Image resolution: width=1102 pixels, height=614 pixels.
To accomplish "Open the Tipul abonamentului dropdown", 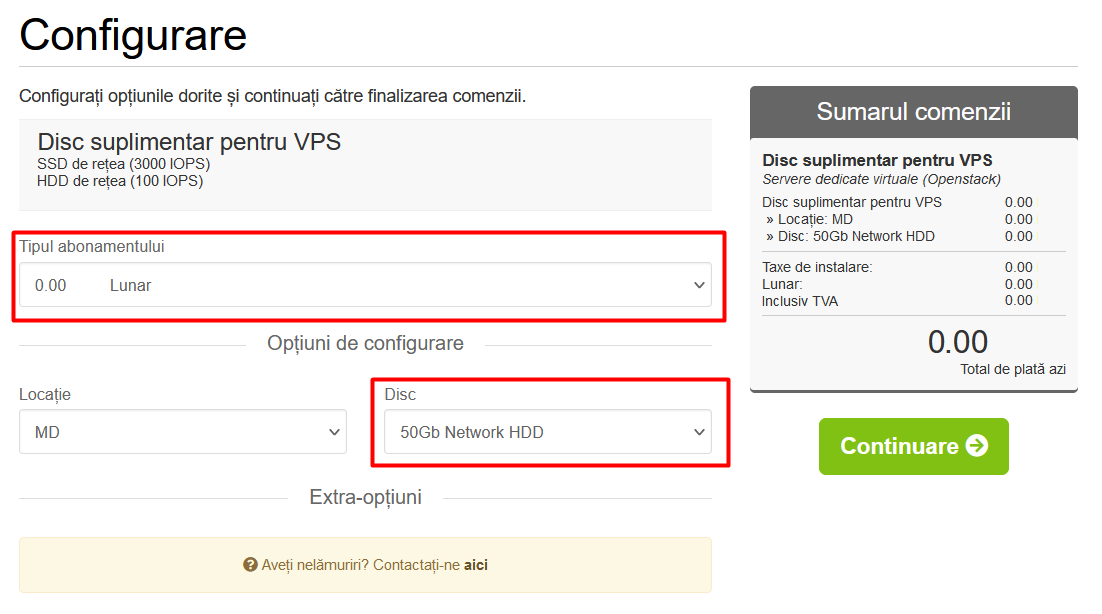I will (365, 285).
